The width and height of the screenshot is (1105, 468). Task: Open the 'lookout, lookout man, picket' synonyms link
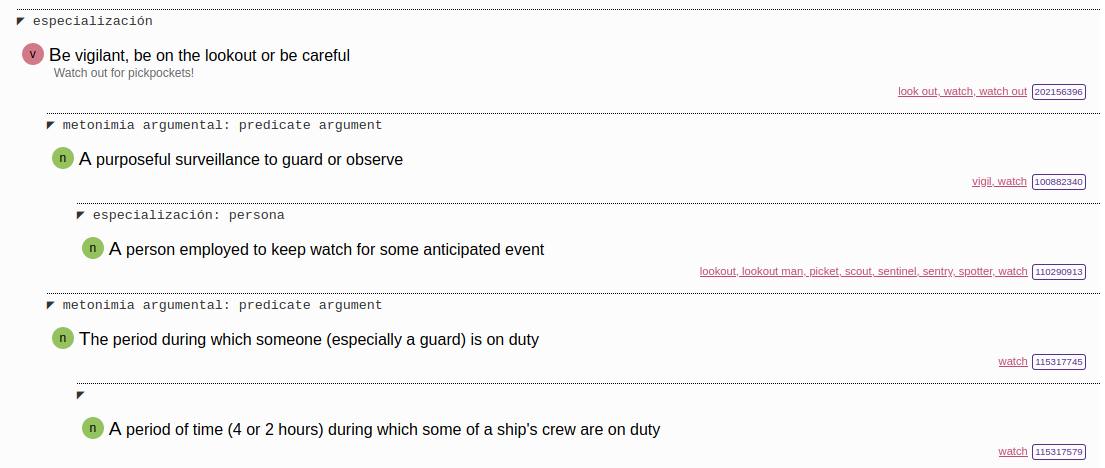(863, 271)
